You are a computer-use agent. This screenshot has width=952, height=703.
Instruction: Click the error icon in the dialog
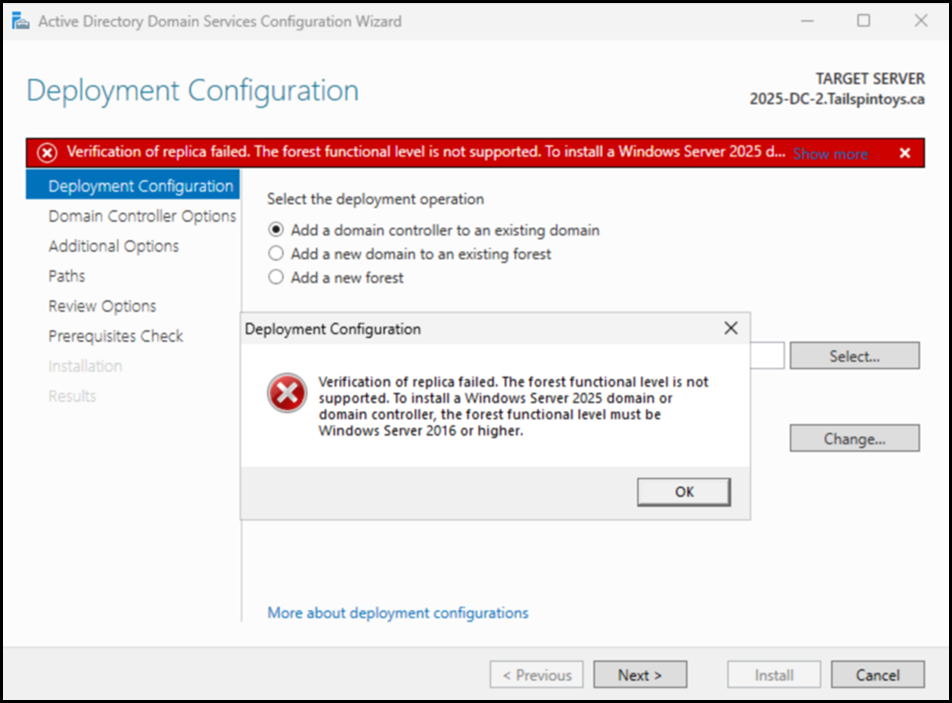(287, 395)
